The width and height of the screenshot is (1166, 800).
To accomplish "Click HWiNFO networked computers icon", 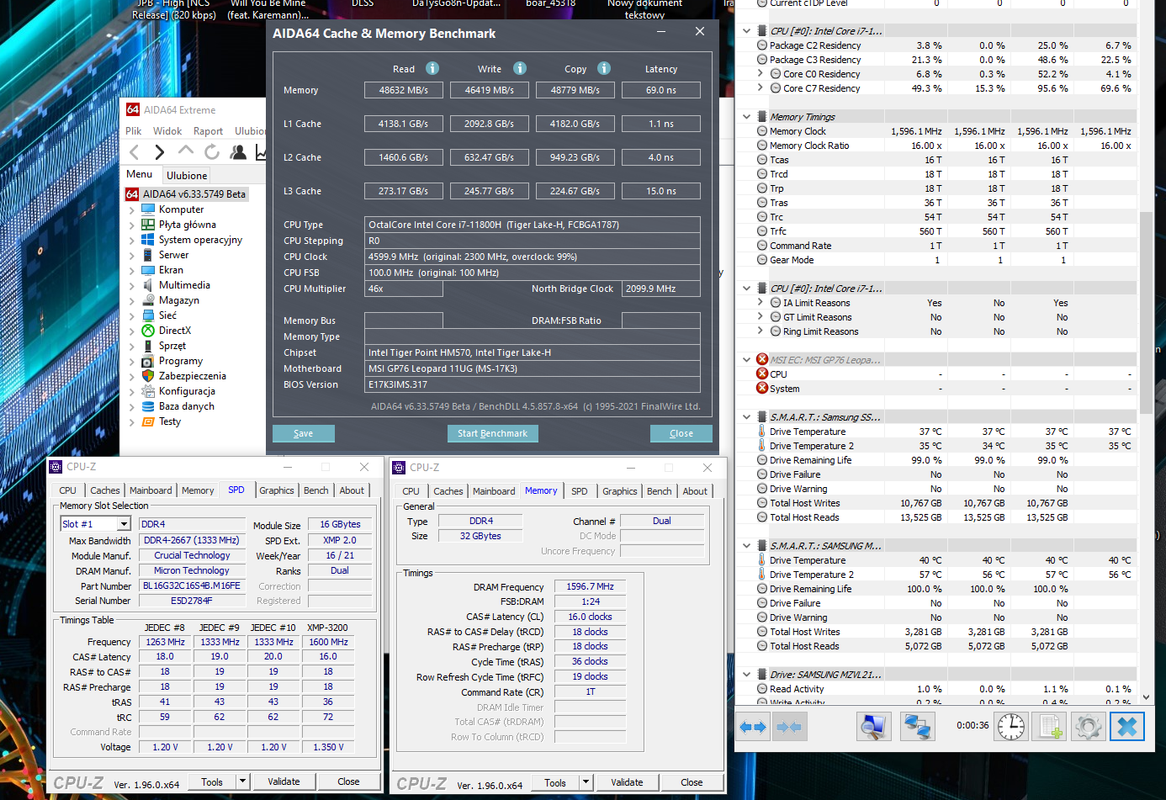I will 917,726.
